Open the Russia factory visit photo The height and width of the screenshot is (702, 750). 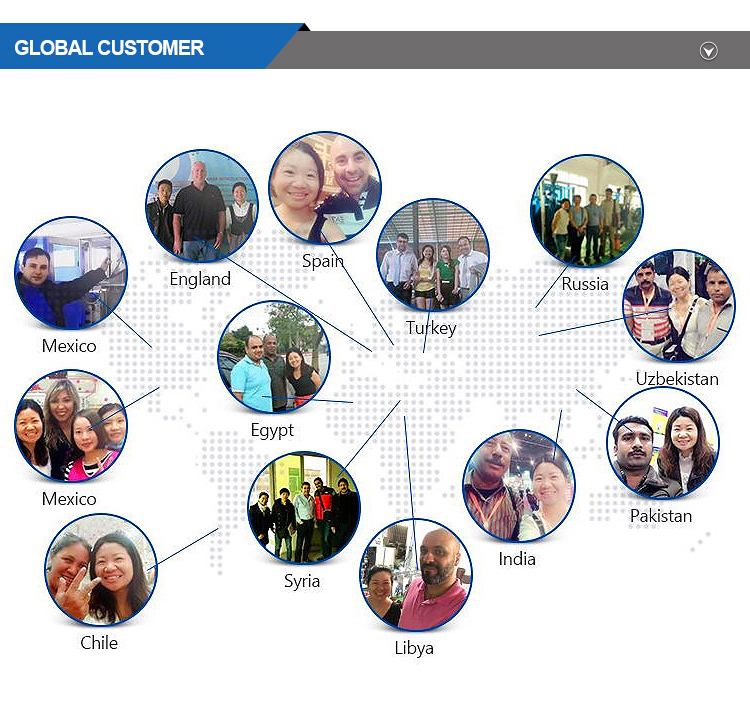586,211
